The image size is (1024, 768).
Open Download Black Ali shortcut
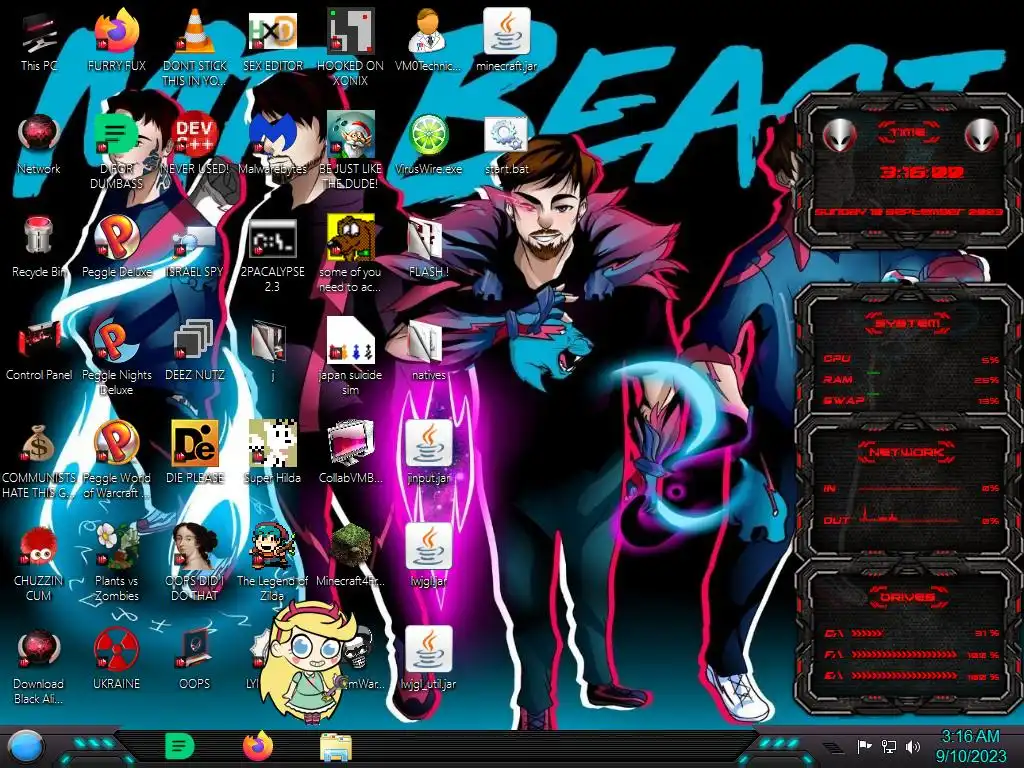[39, 666]
